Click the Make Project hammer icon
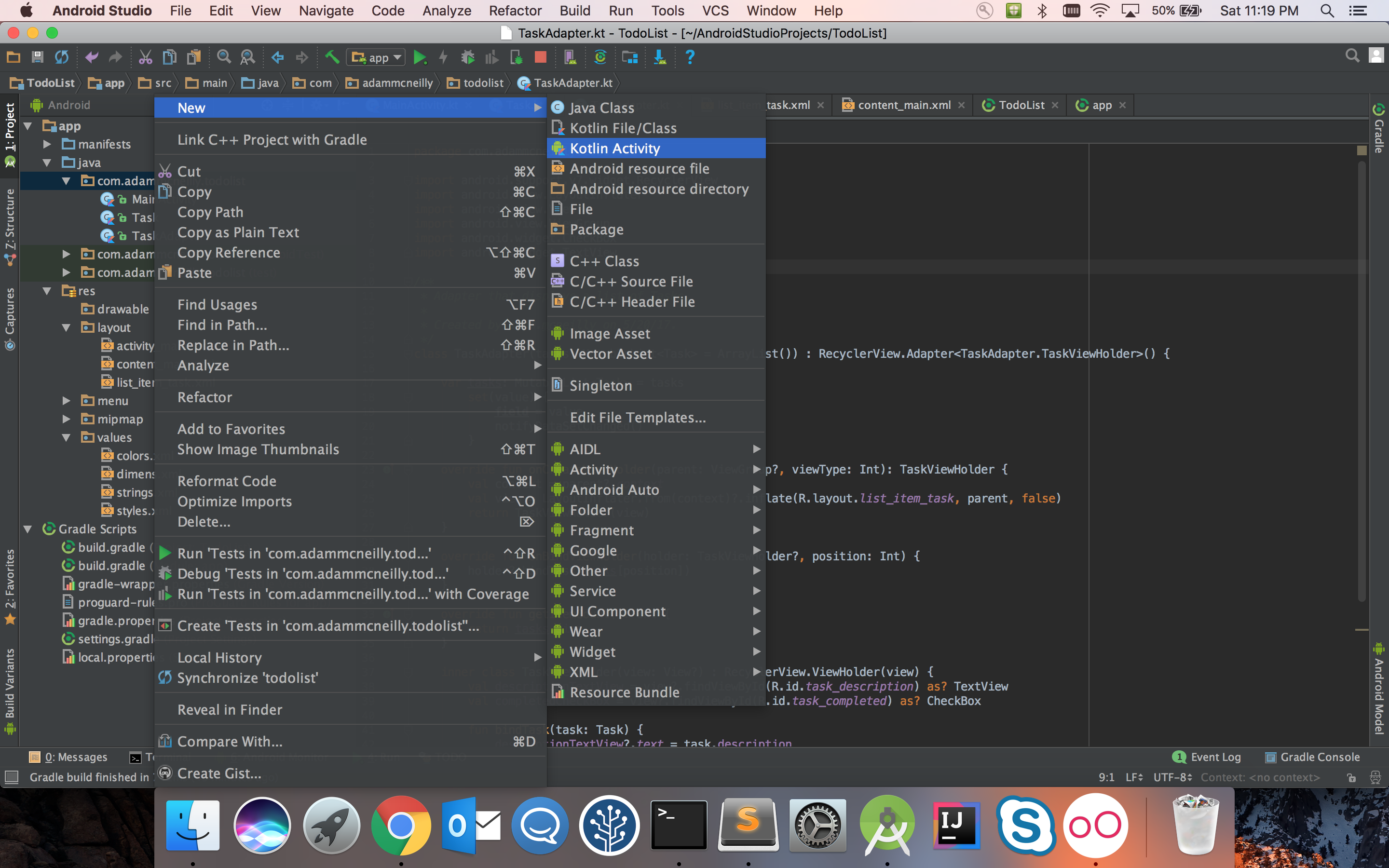Screen dimensions: 1389x868 coord(332,57)
